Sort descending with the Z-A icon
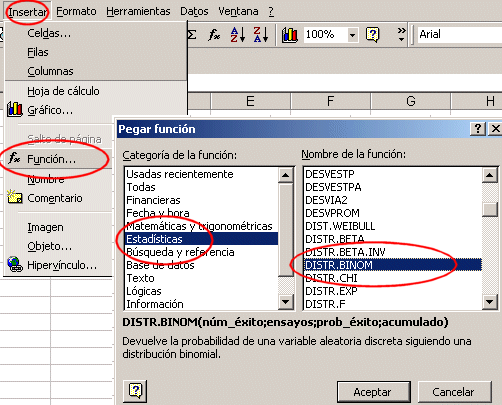The height and width of the screenshot is (405, 502). click(x=261, y=34)
